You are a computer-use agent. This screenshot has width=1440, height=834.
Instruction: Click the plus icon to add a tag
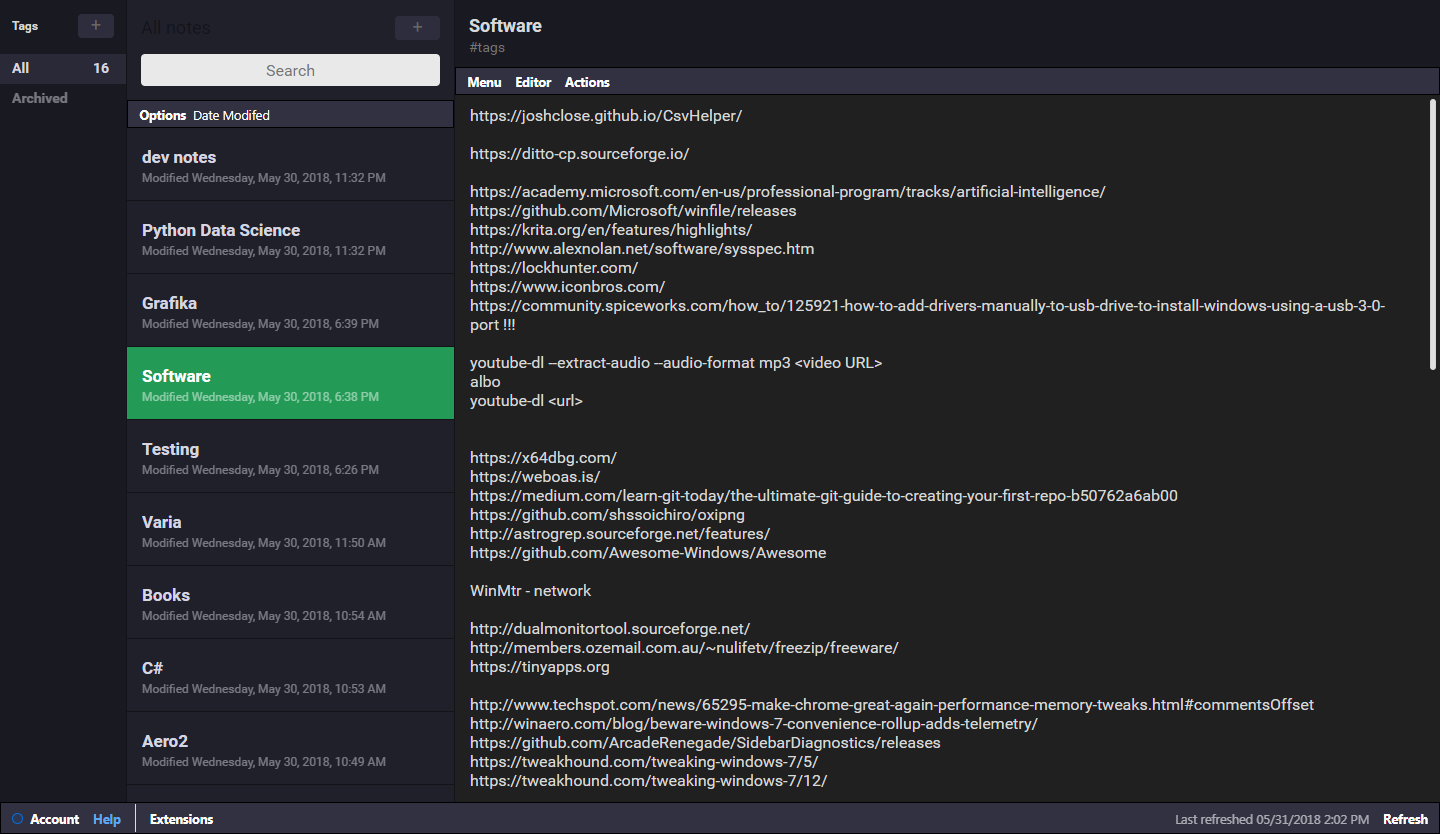click(96, 26)
